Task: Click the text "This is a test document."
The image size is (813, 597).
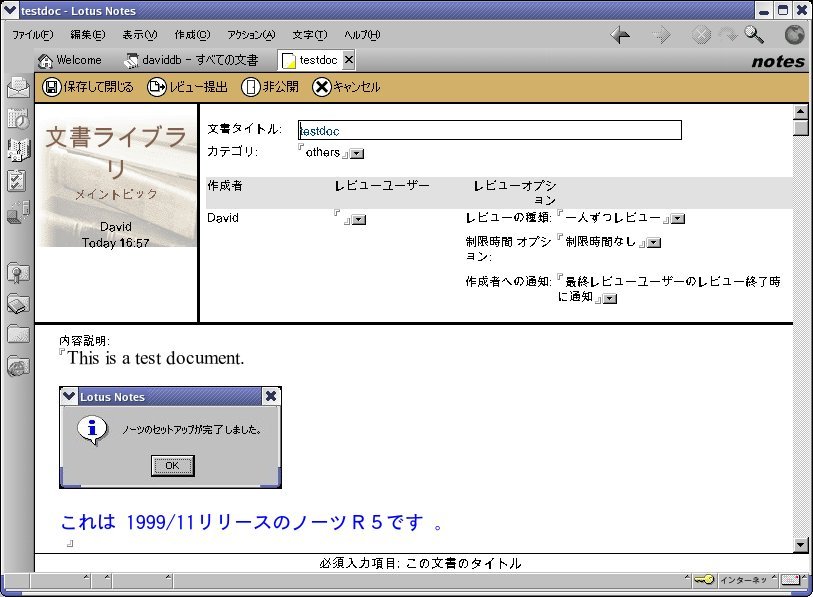Action: (x=156, y=358)
